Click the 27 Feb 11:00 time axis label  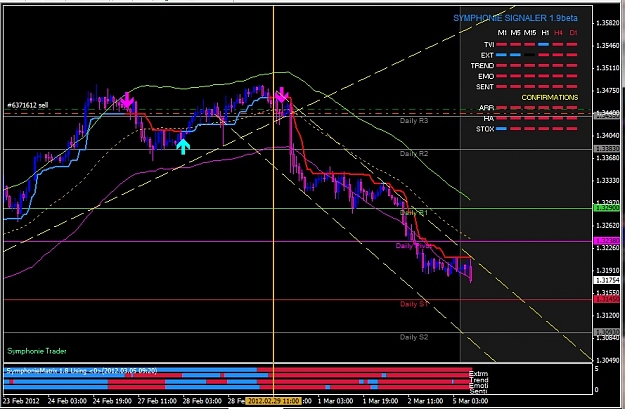point(157,401)
